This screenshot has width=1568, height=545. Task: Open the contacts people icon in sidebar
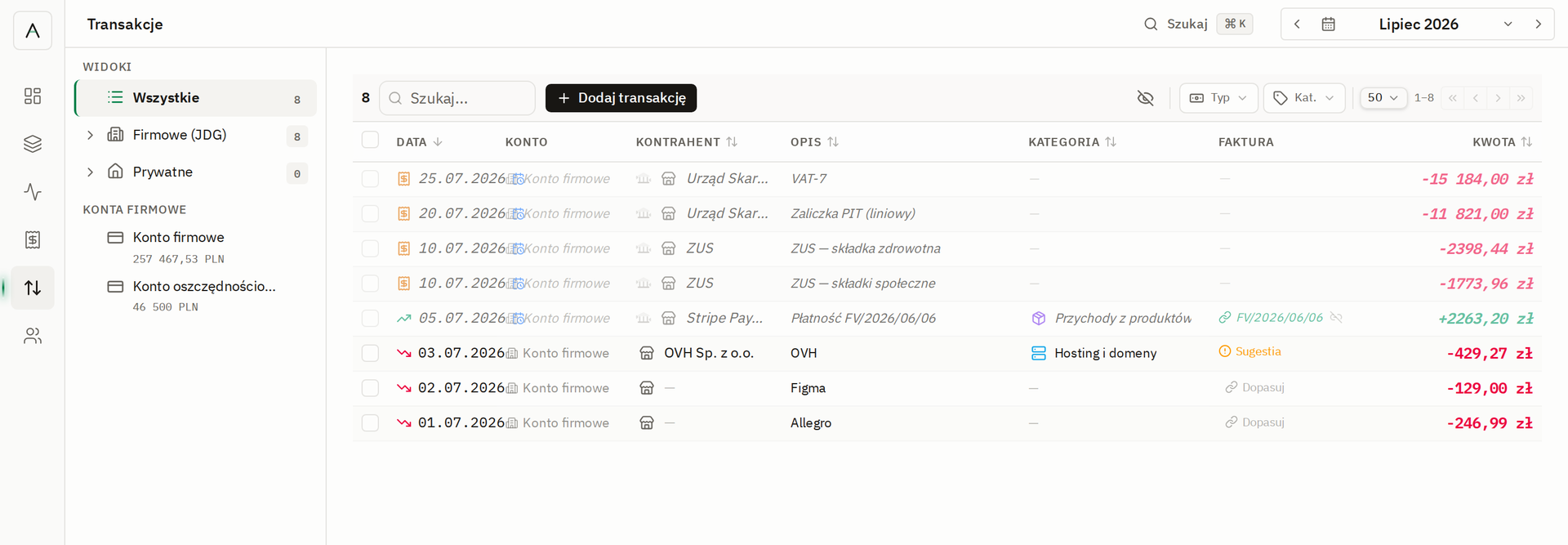(x=33, y=336)
